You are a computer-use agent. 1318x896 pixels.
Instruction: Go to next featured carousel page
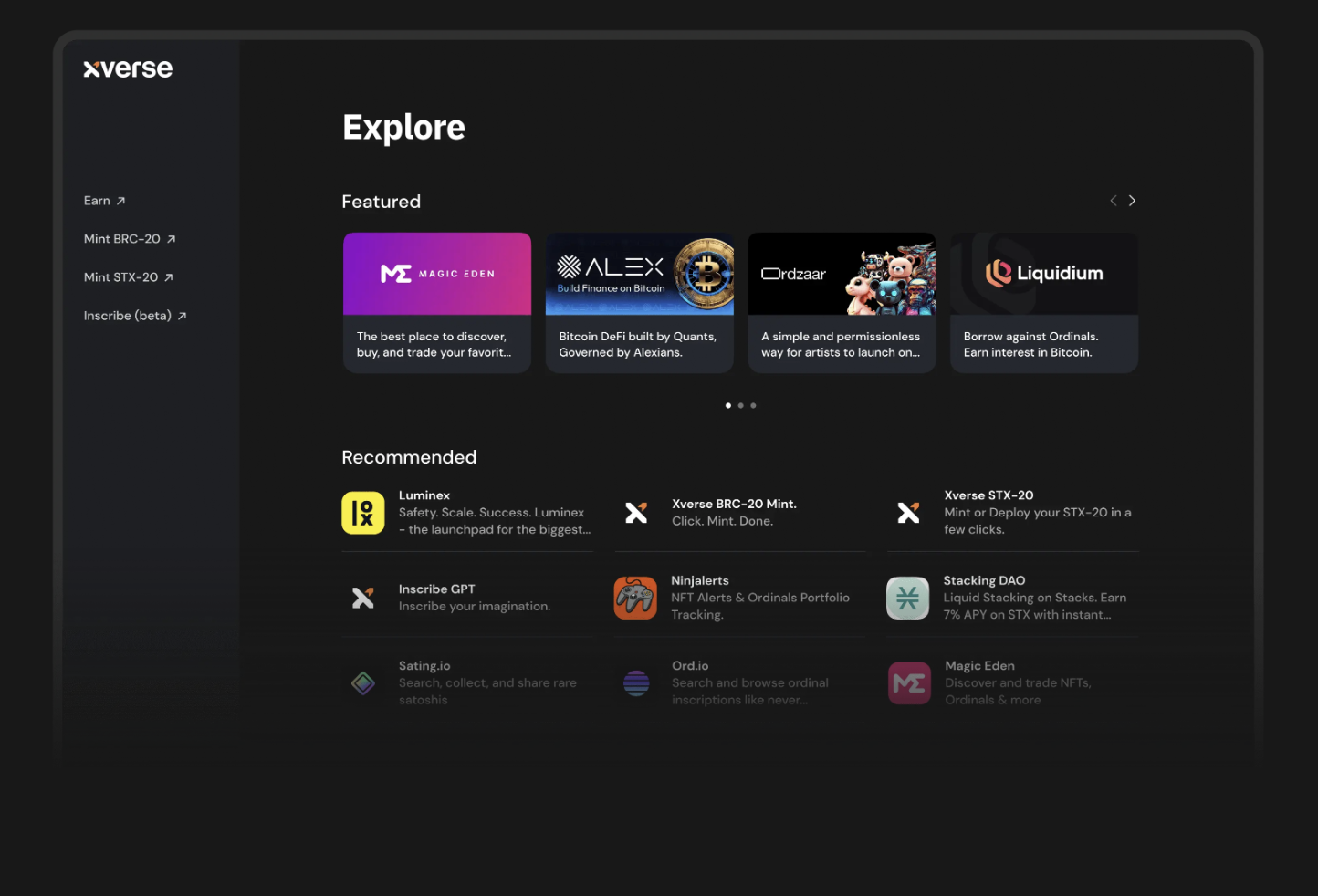[1132, 201]
